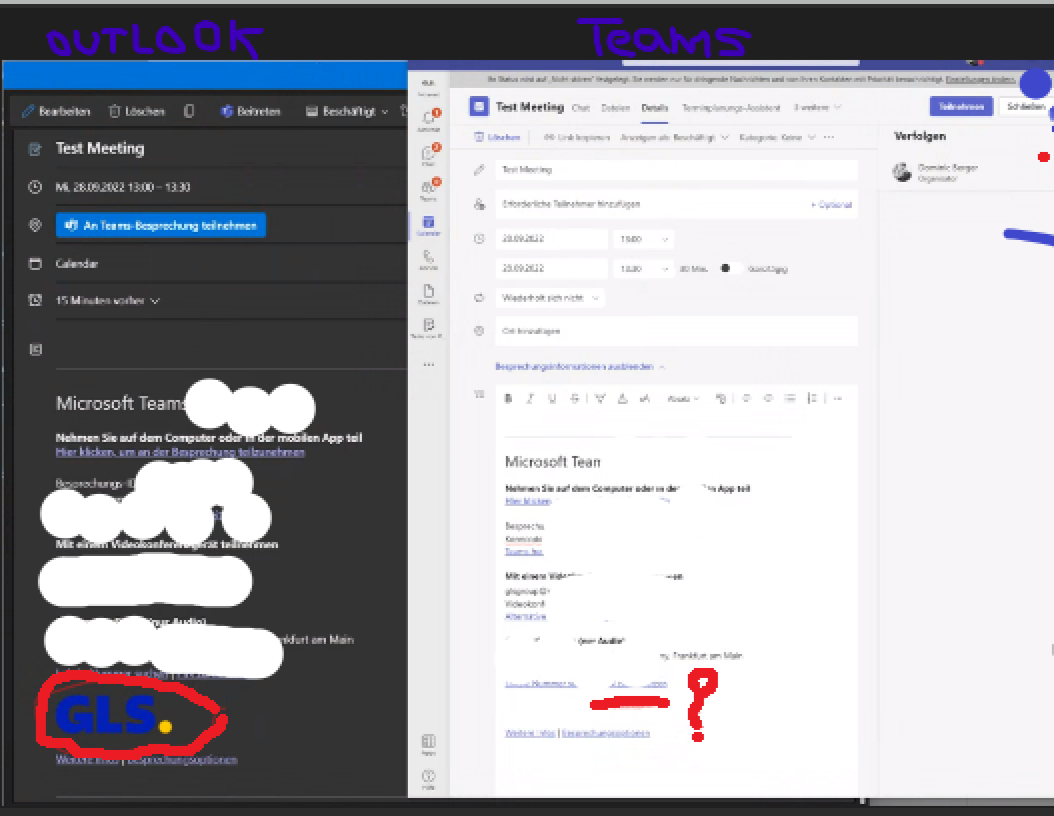Show more apps ellipsis in Teams sidebar

pos(429,364)
